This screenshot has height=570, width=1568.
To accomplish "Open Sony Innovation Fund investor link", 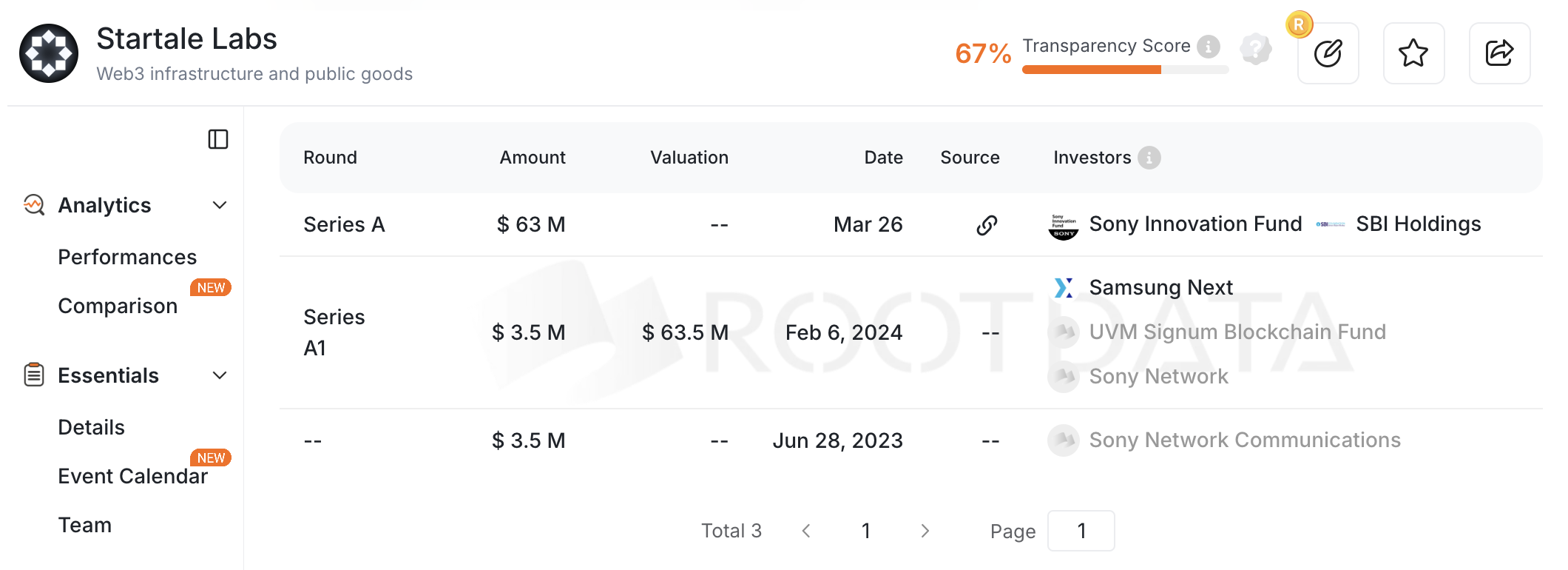I will (1194, 224).
